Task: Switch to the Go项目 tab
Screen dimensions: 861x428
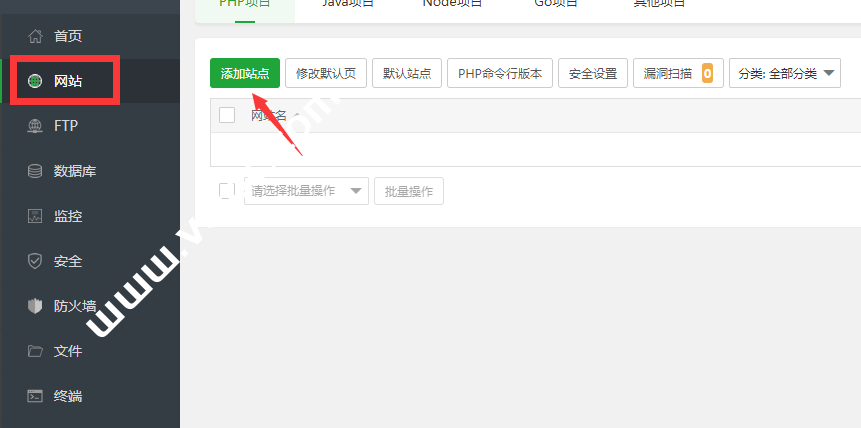Action: (x=556, y=4)
